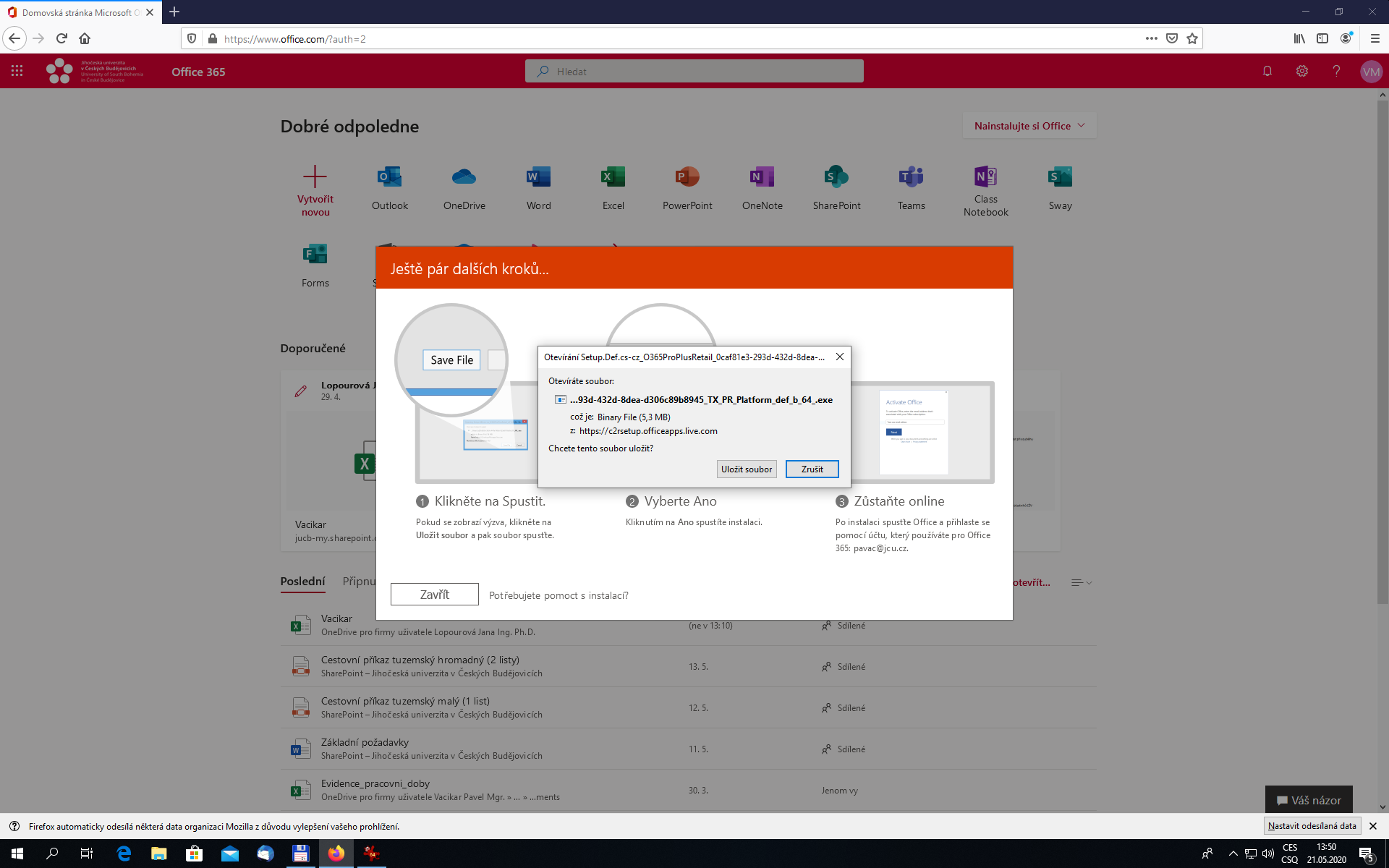Open the Vacikar recommended card
The width and height of the screenshot is (1389, 868).
[x=328, y=460]
